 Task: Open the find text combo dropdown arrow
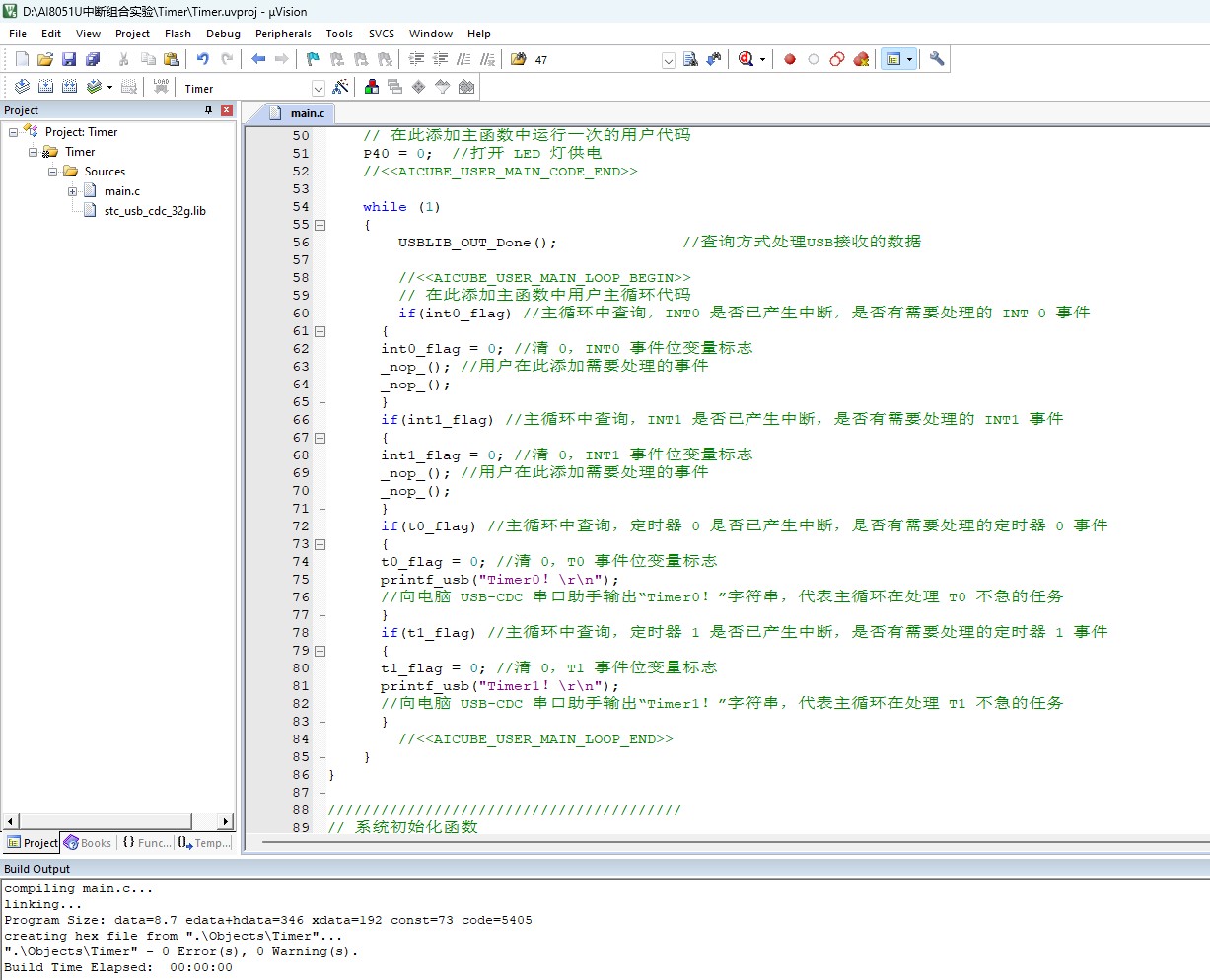click(x=668, y=60)
